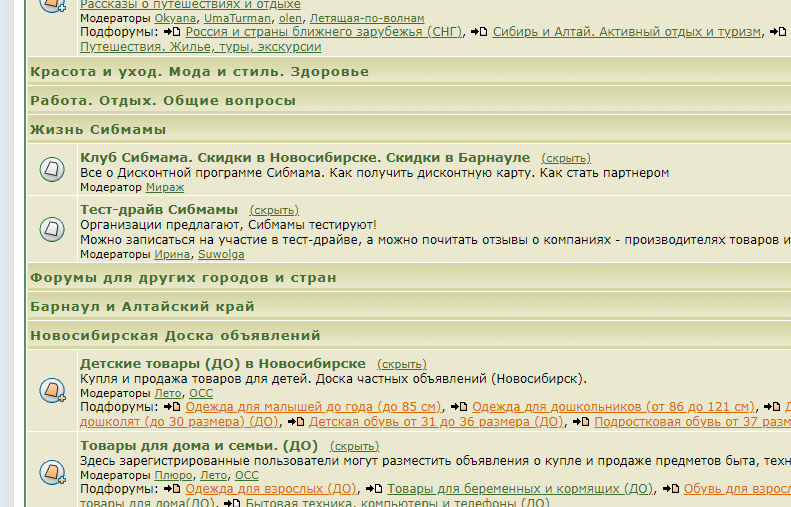
Task: Open moderator profile UmaTurman
Action: [x=237, y=18]
